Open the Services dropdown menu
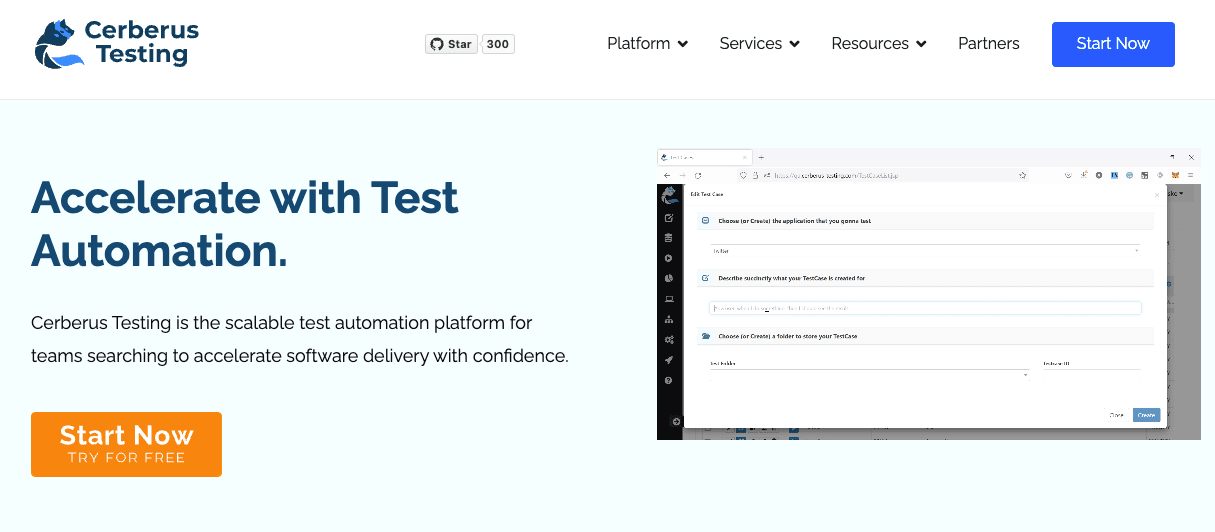 [759, 44]
